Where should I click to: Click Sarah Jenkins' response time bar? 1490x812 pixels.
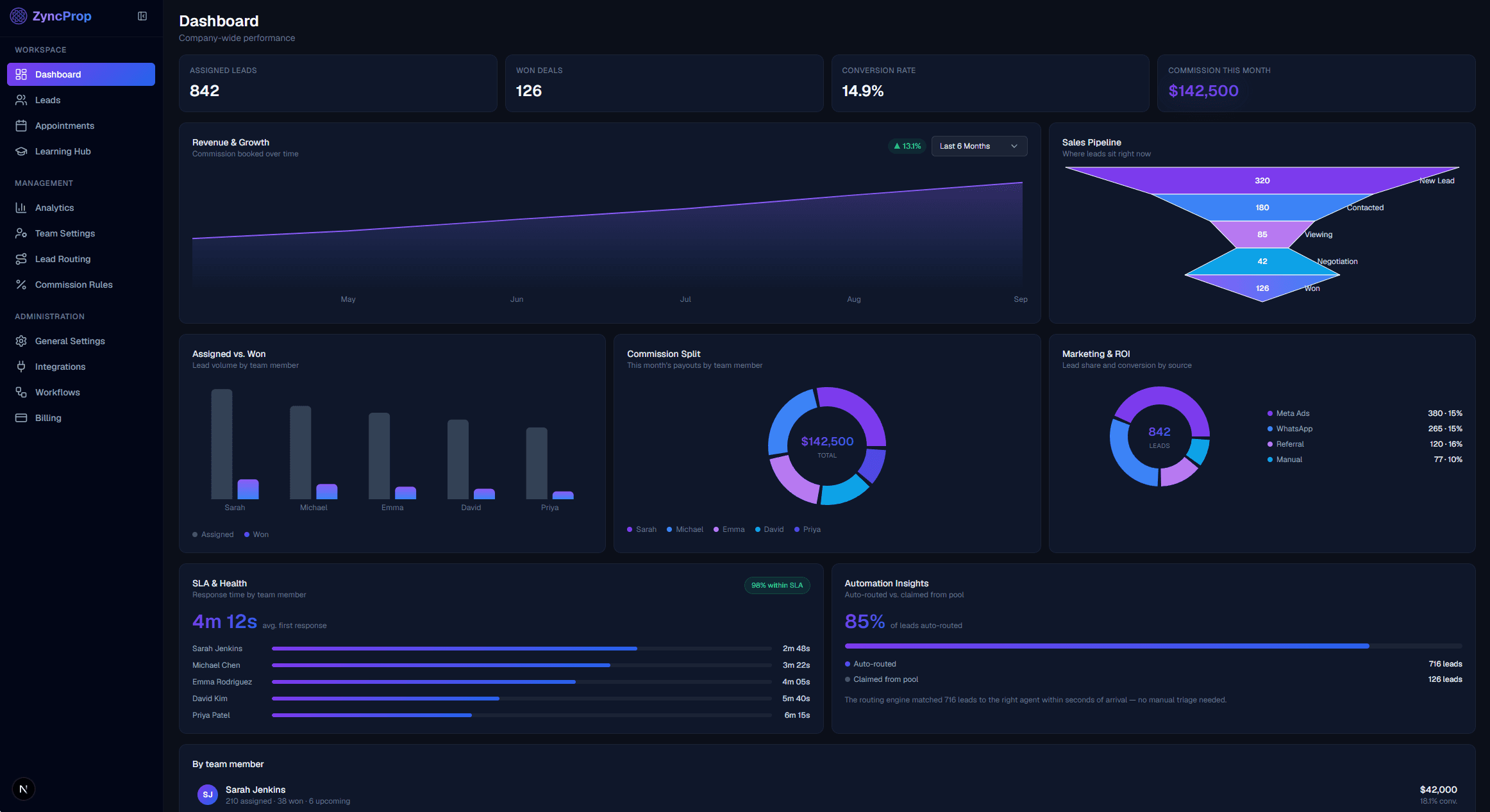click(521, 649)
